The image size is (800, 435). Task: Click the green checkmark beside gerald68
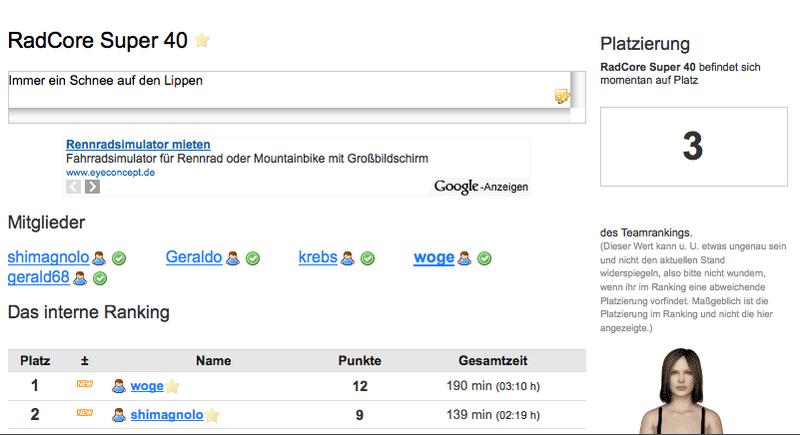pyautogui.click(x=99, y=278)
